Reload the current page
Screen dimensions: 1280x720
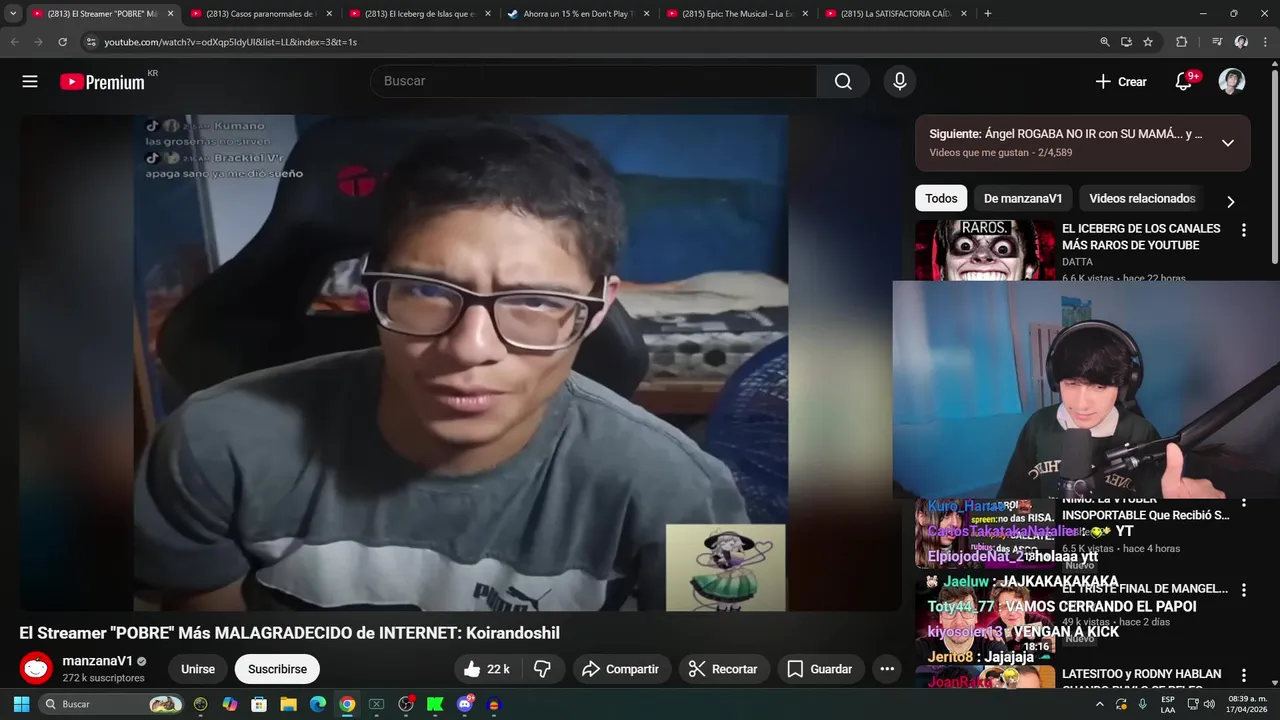pyautogui.click(x=62, y=42)
